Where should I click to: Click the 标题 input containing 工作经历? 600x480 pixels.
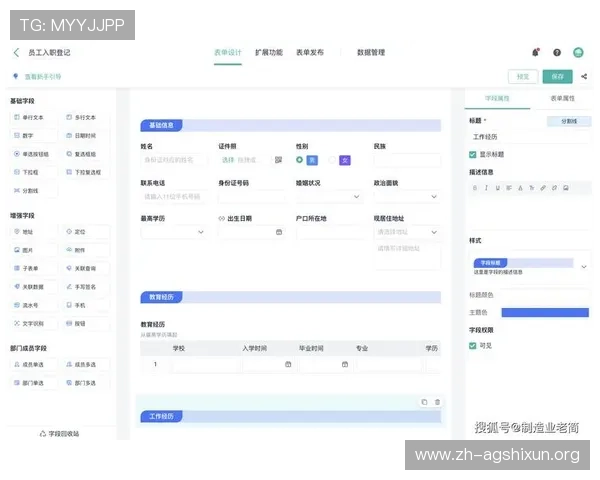pyautogui.click(x=530, y=137)
